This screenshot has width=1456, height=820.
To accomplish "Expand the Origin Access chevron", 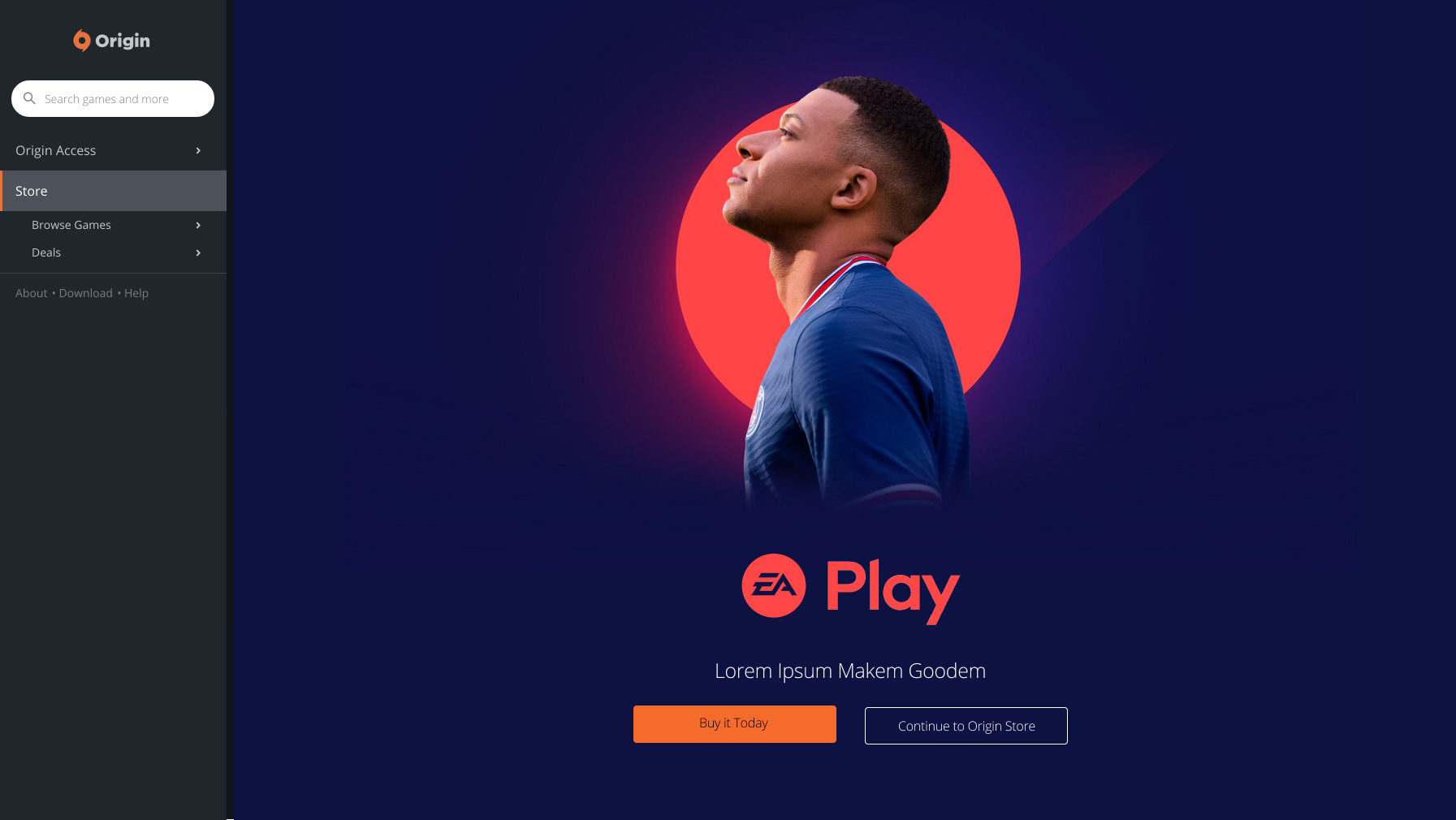I will 198,150.
